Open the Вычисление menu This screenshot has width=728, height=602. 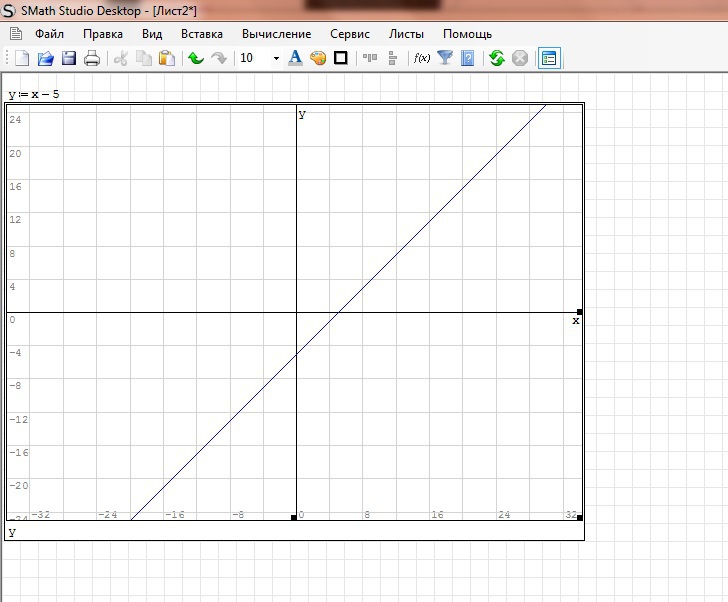tap(276, 34)
